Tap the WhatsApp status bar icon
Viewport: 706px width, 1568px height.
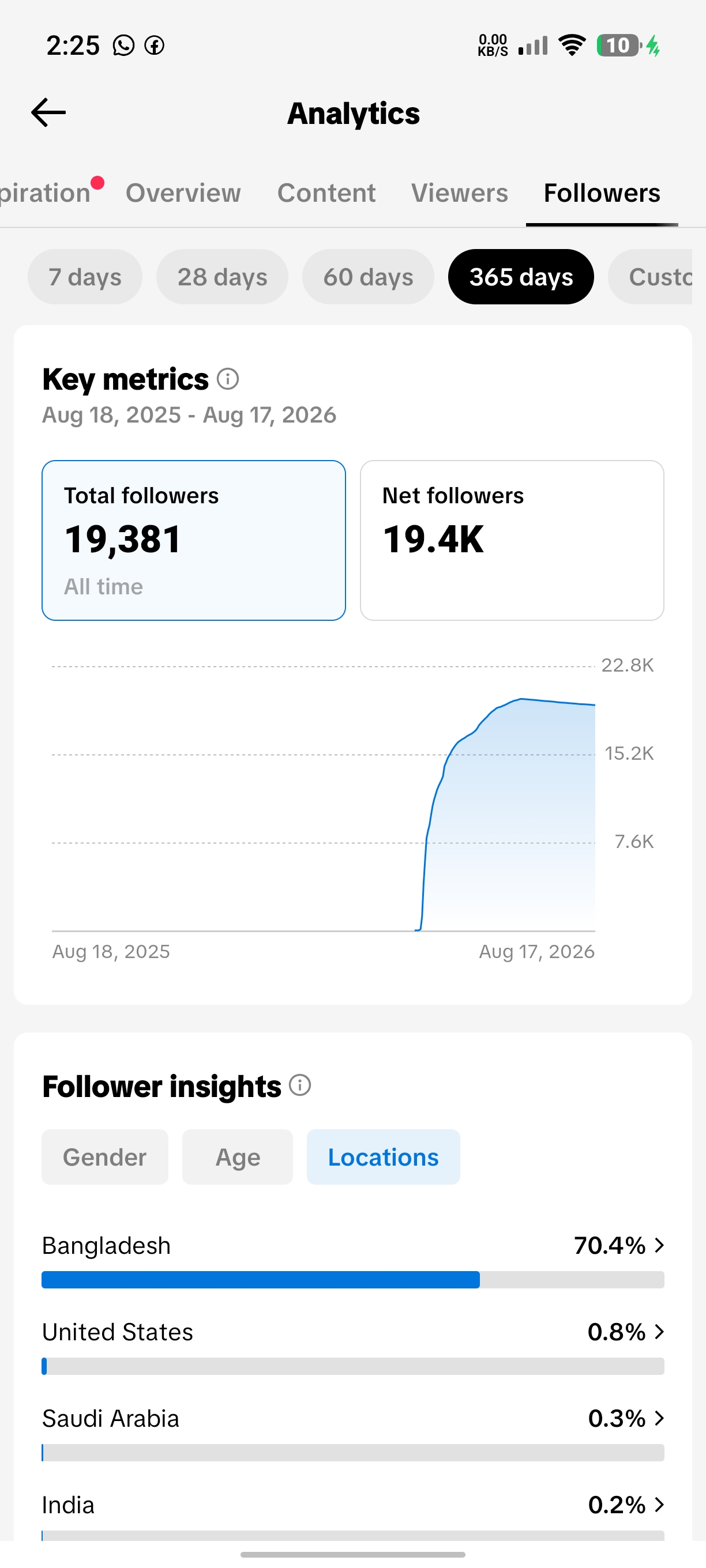[123, 46]
